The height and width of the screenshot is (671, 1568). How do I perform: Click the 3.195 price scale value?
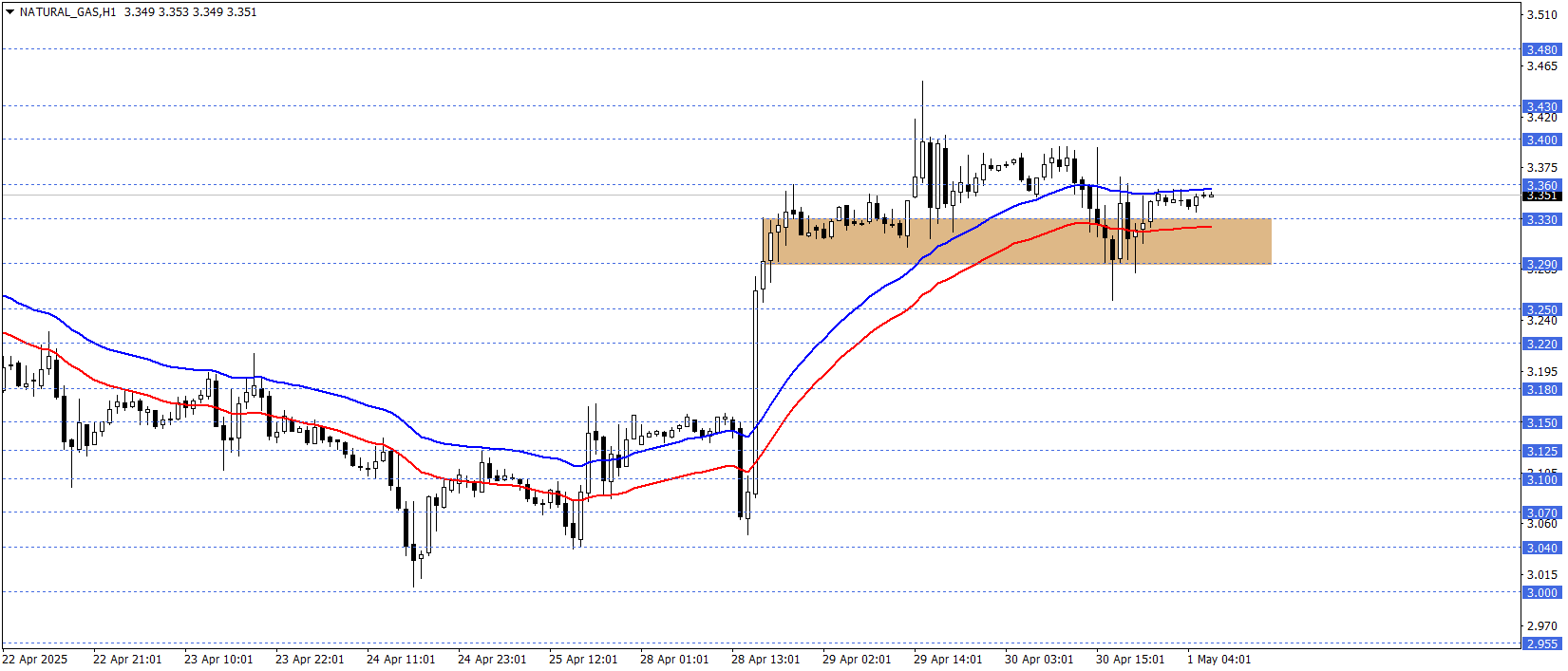pyautogui.click(x=1541, y=371)
